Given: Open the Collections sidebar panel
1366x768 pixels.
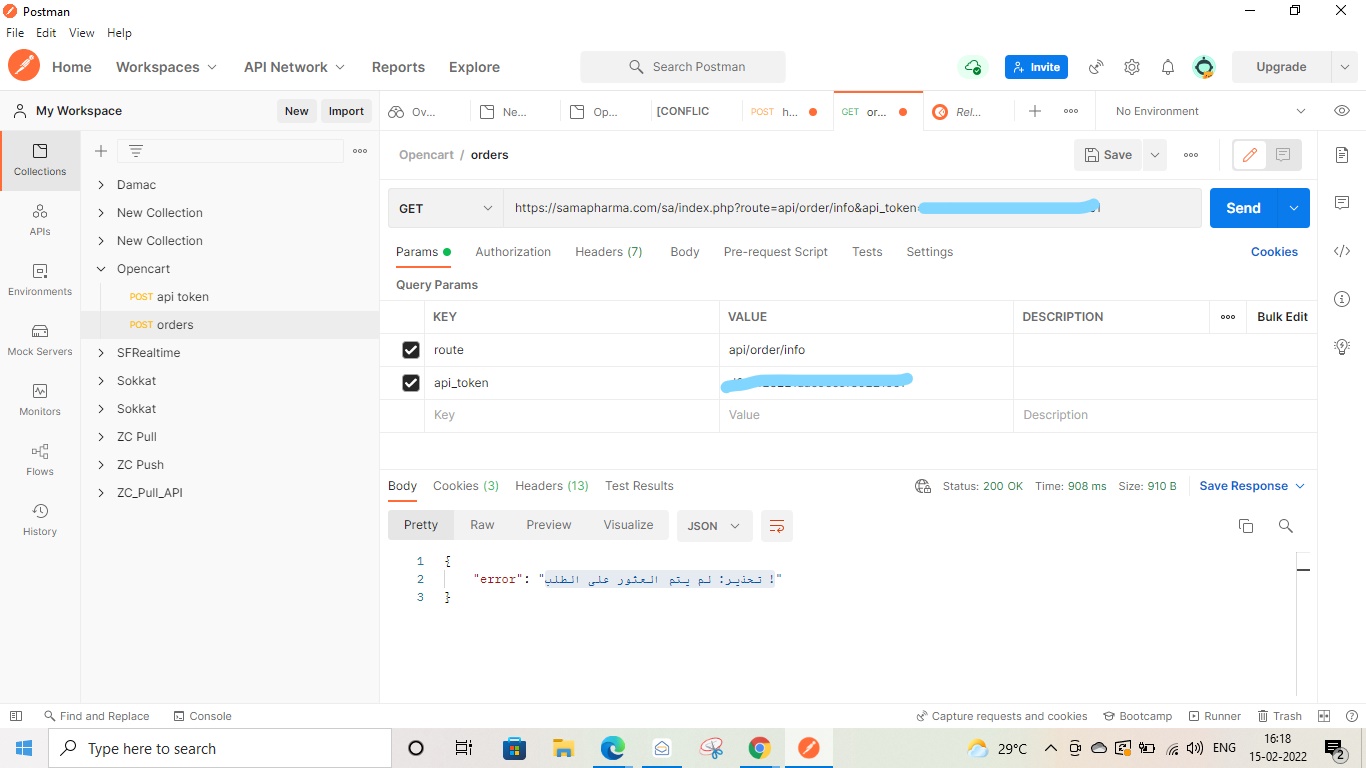Looking at the screenshot, I should pos(40,160).
